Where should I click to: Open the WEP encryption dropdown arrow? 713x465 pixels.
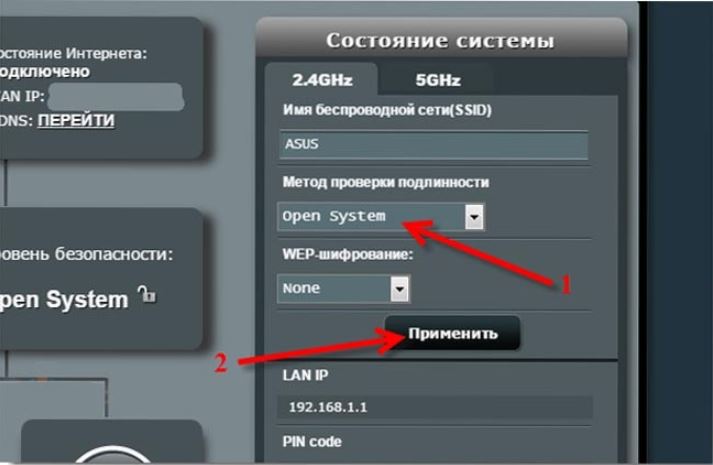(x=400, y=289)
